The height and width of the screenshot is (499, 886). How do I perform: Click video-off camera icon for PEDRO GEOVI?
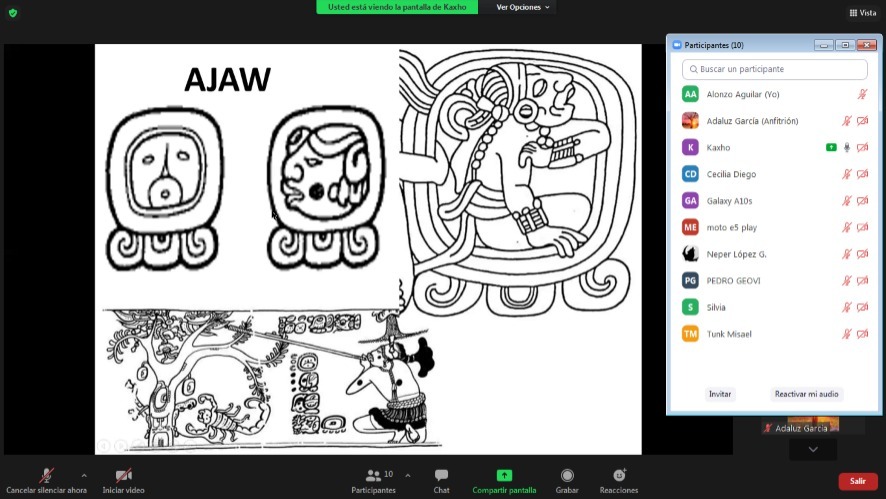coord(862,281)
